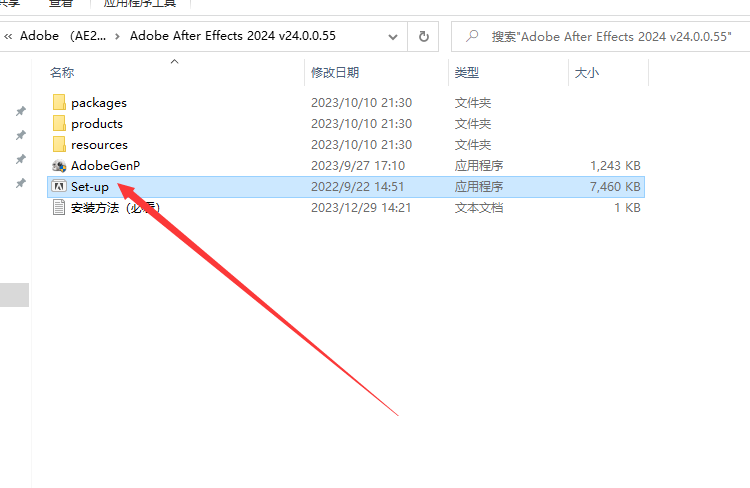750x488 pixels.
Task: Open the address bar history dropdown
Action: (393, 36)
